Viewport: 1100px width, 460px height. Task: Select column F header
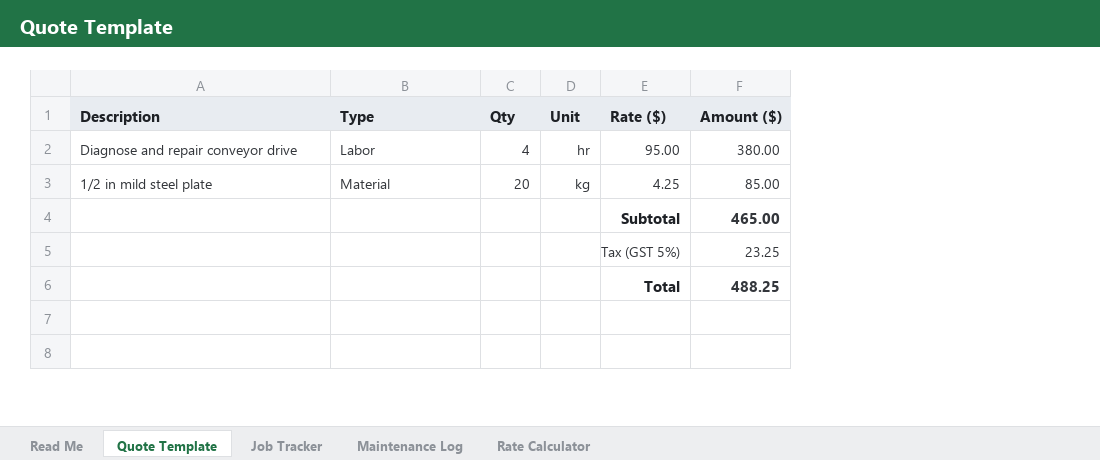pyautogui.click(x=740, y=83)
